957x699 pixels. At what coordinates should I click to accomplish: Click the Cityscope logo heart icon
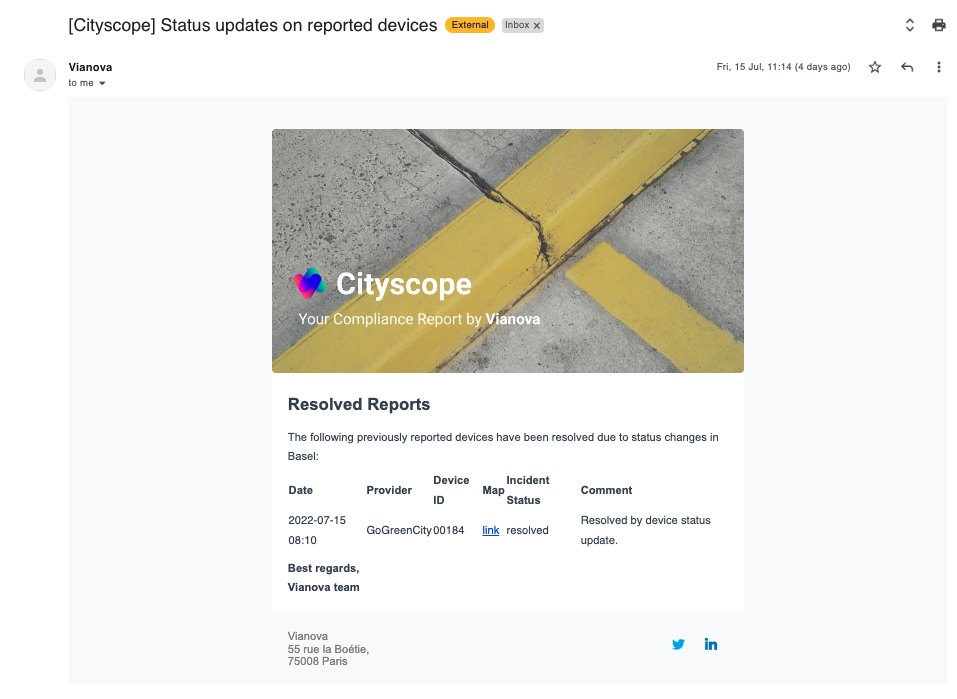pyautogui.click(x=309, y=283)
